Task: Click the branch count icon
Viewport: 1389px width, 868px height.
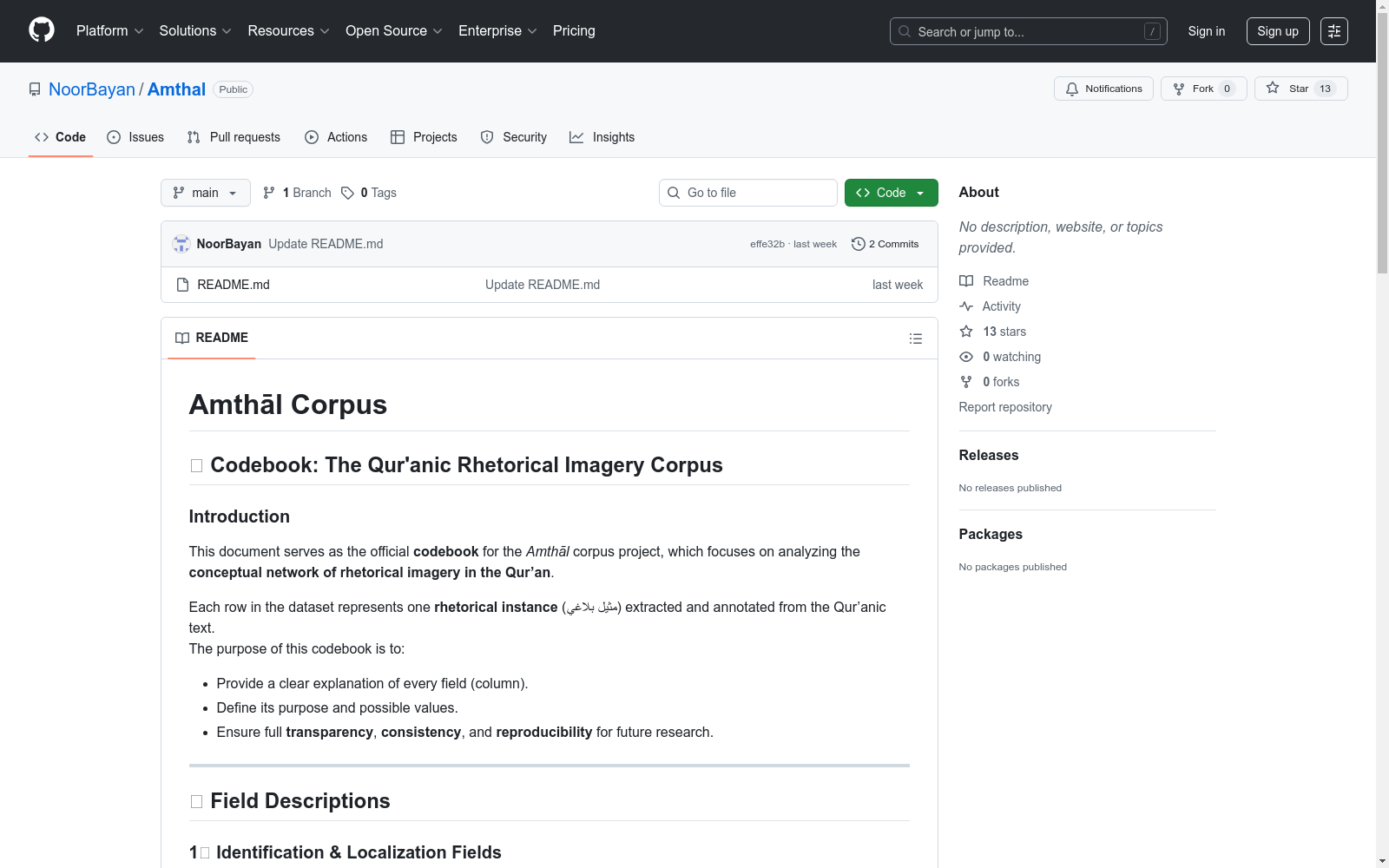Action: (x=269, y=193)
